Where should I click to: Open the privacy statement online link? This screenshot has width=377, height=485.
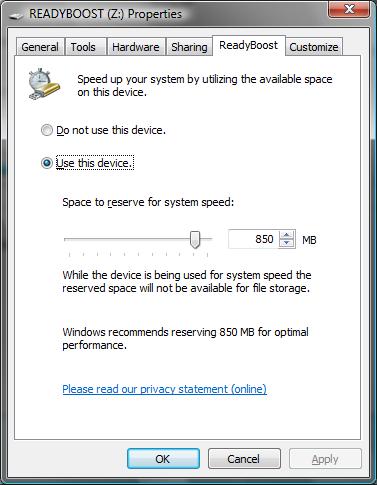164,389
